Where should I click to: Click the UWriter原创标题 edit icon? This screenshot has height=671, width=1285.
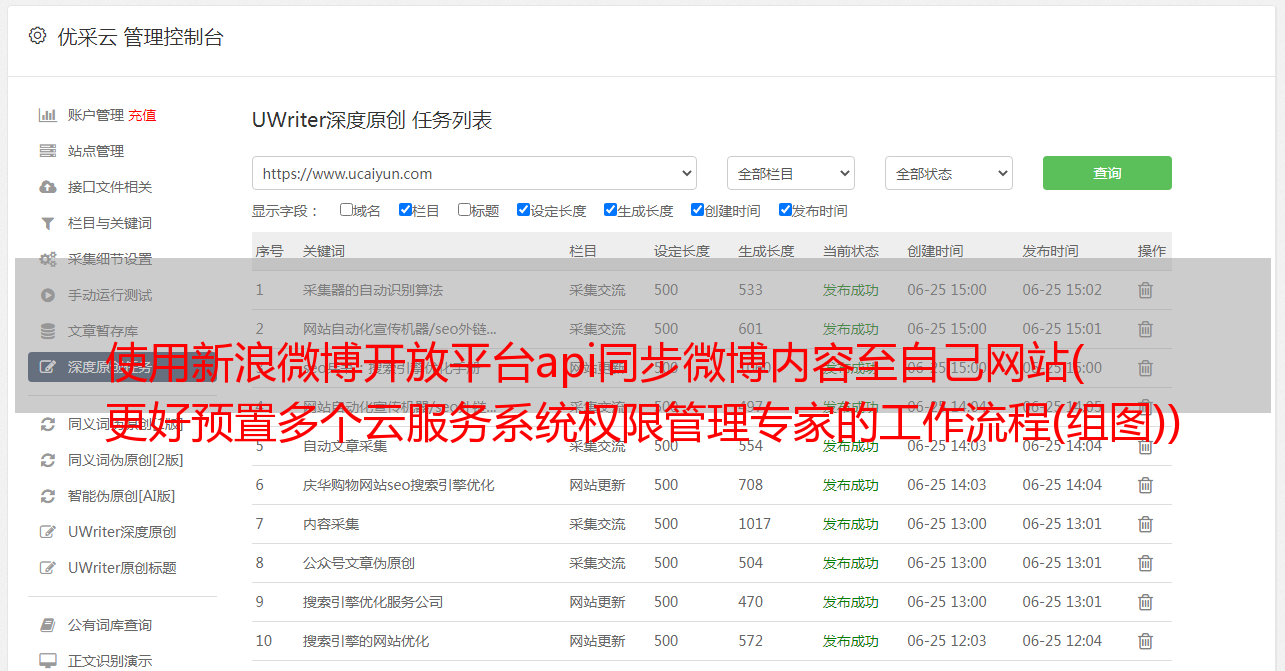click(x=47, y=568)
